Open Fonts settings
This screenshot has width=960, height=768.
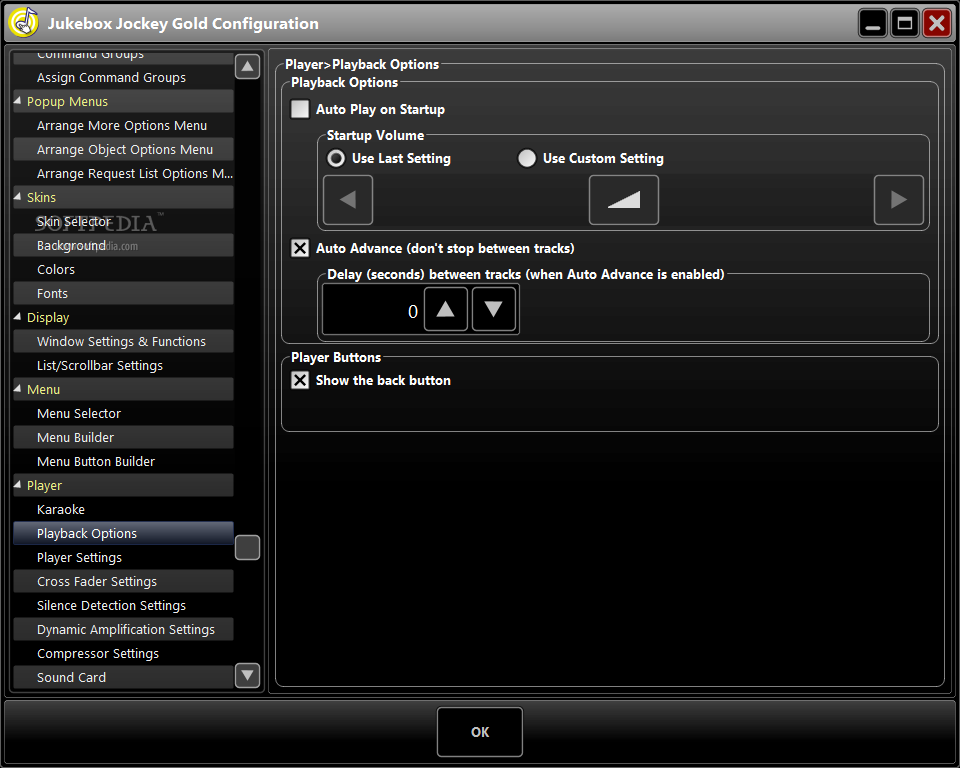[x=123, y=293]
